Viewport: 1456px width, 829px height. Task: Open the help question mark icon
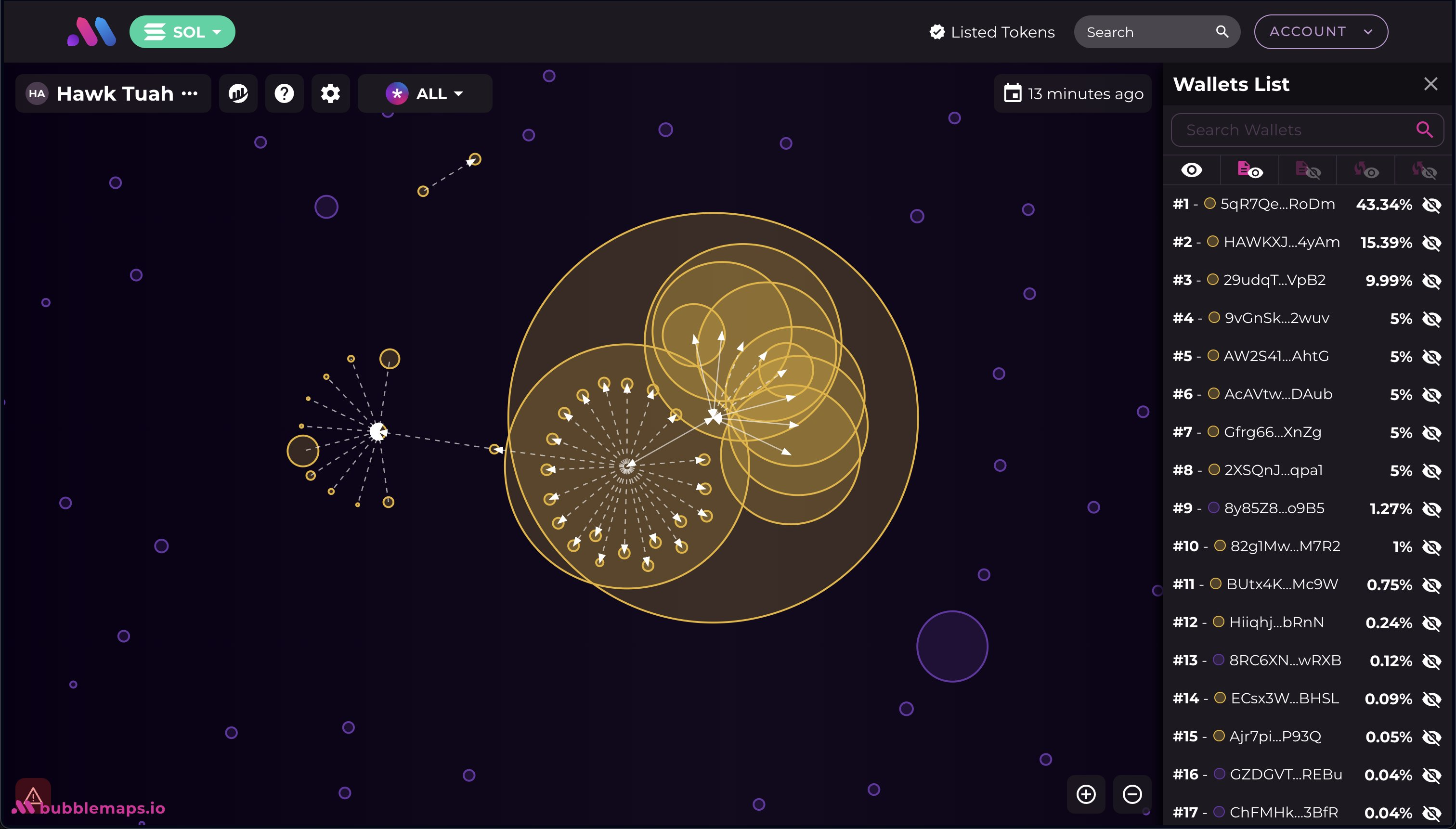284,93
